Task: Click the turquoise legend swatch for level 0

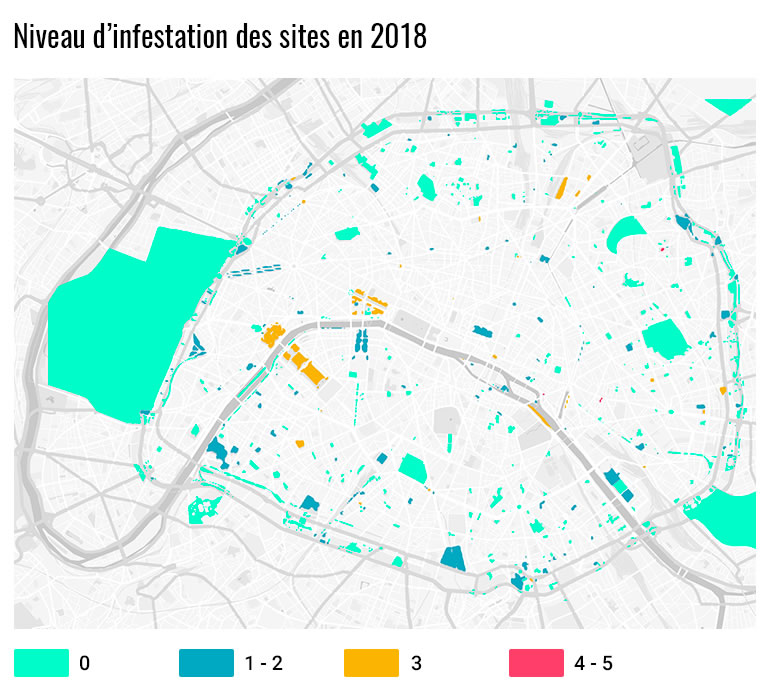Action: pos(41,663)
